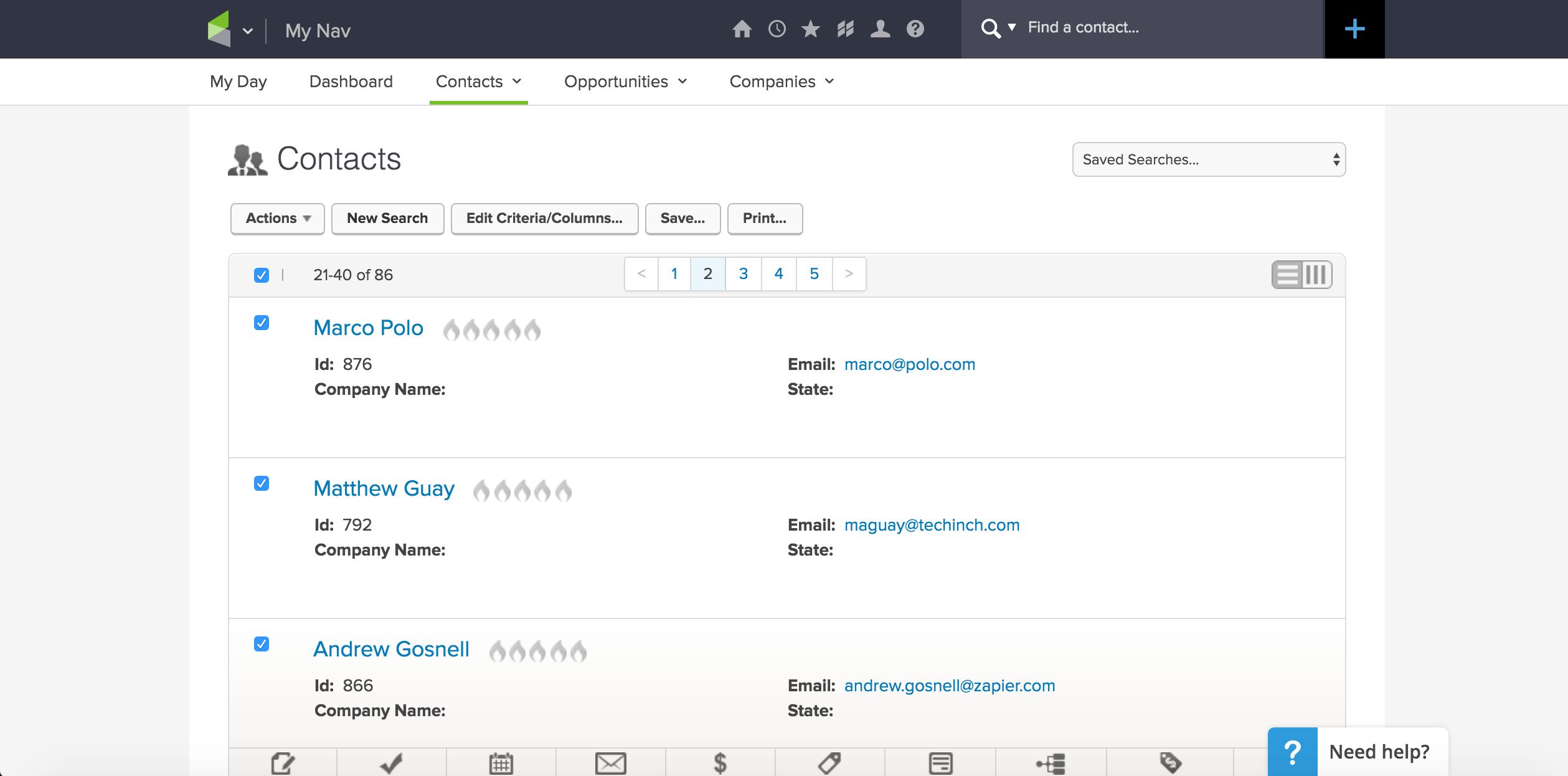Click the checkmark task icon in bottom toolbar
Image resolution: width=1568 pixels, height=776 pixels.
pyautogui.click(x=391, y=762)
